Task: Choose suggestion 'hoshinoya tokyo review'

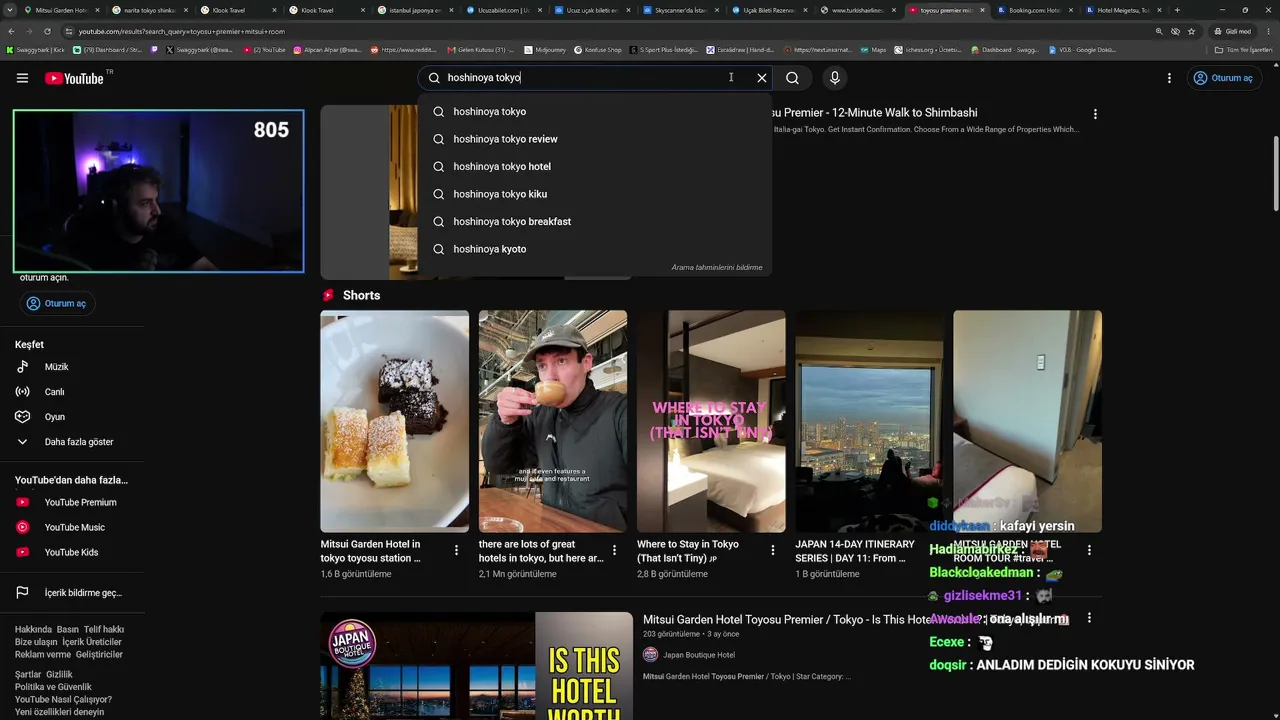Action: 595,139
